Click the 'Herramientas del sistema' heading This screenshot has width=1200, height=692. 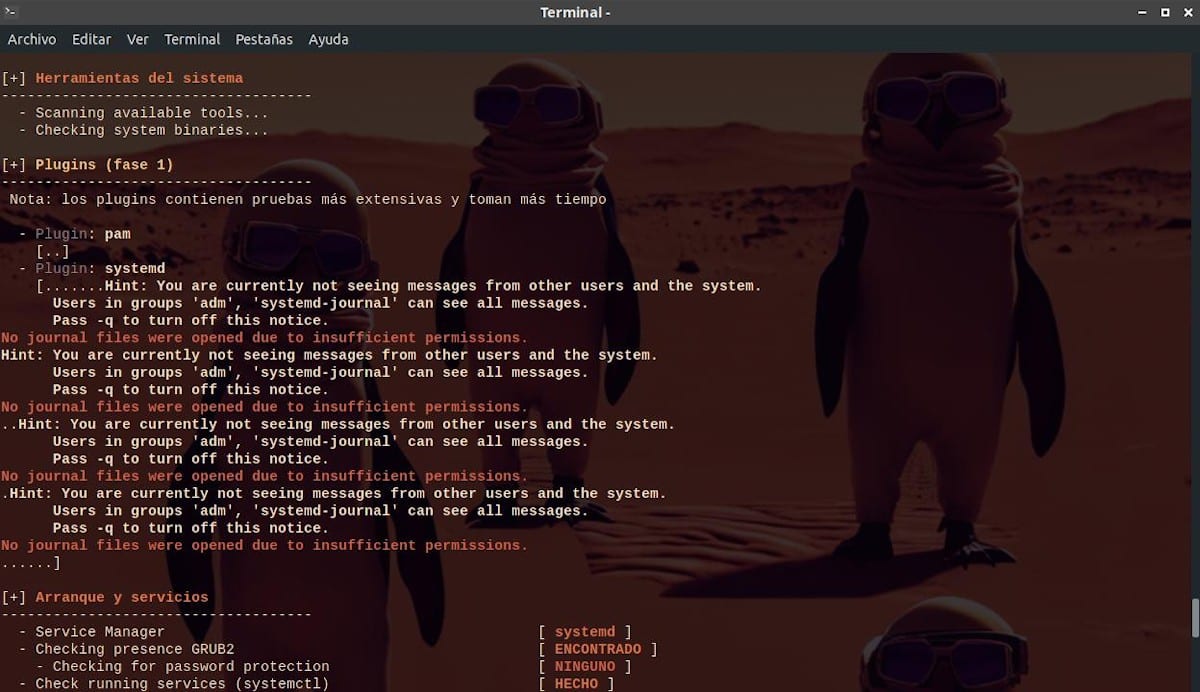coord(139,78)
